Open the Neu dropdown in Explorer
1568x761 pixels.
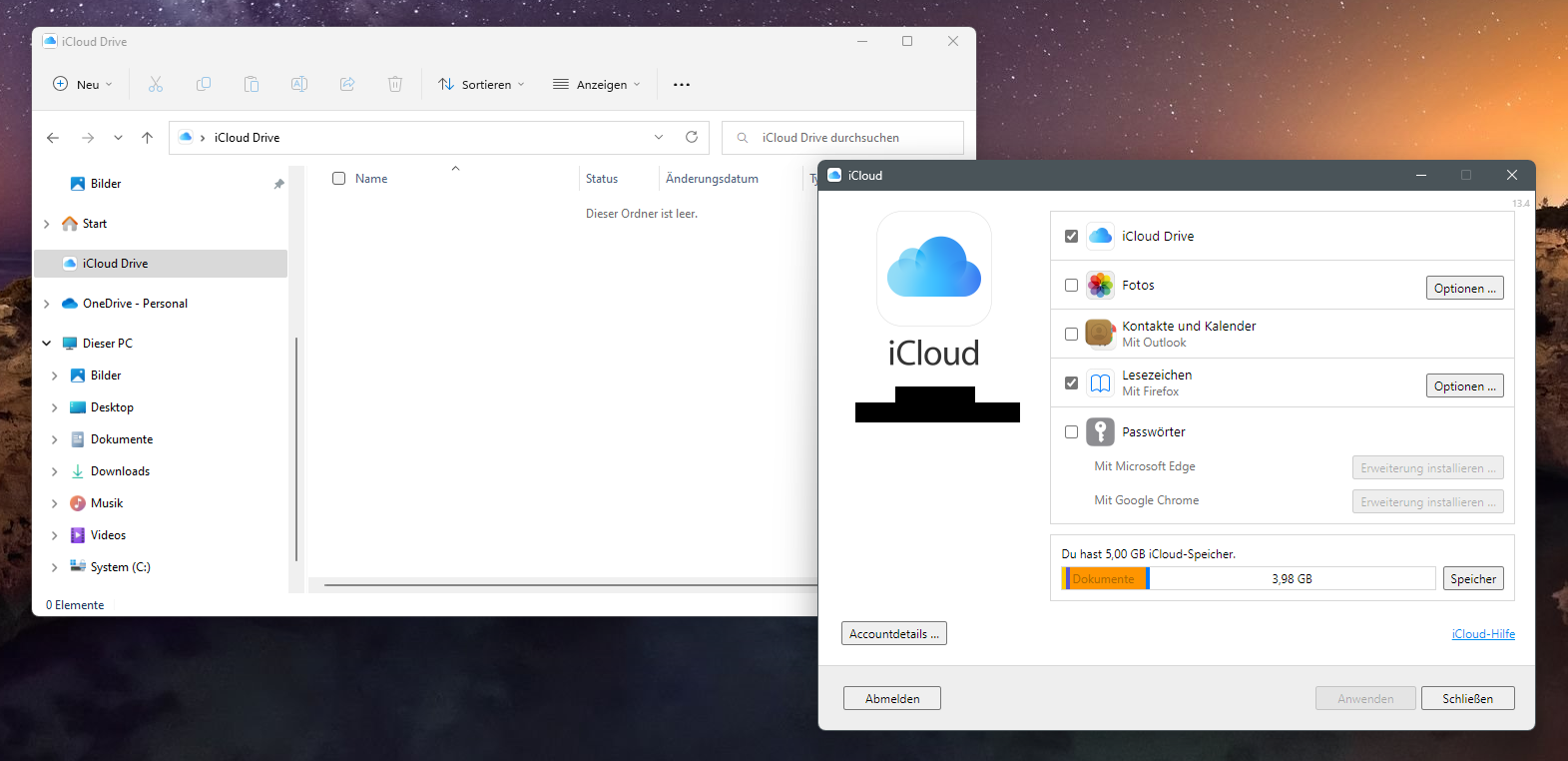point(83,85)
